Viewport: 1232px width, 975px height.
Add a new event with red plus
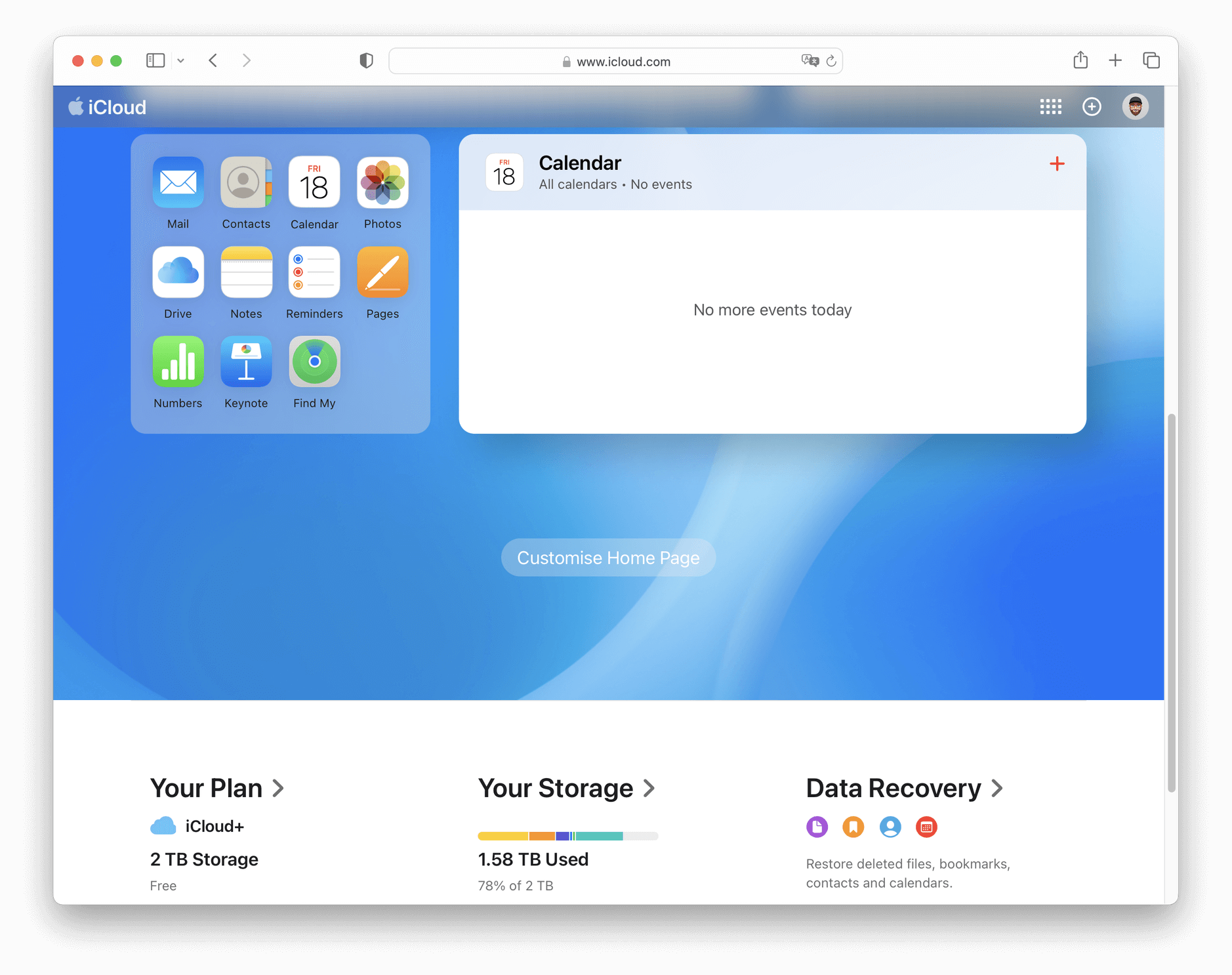click(1057, 164)
